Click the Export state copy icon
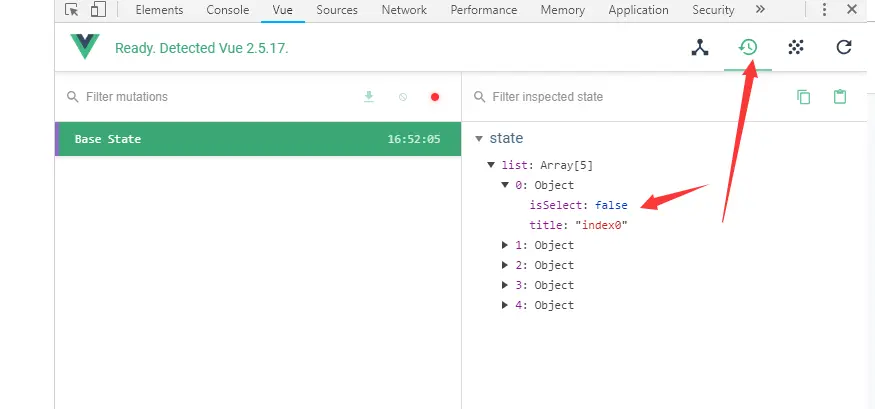The height and width of the screenshot is (409, 875). [x=803, y=97]
